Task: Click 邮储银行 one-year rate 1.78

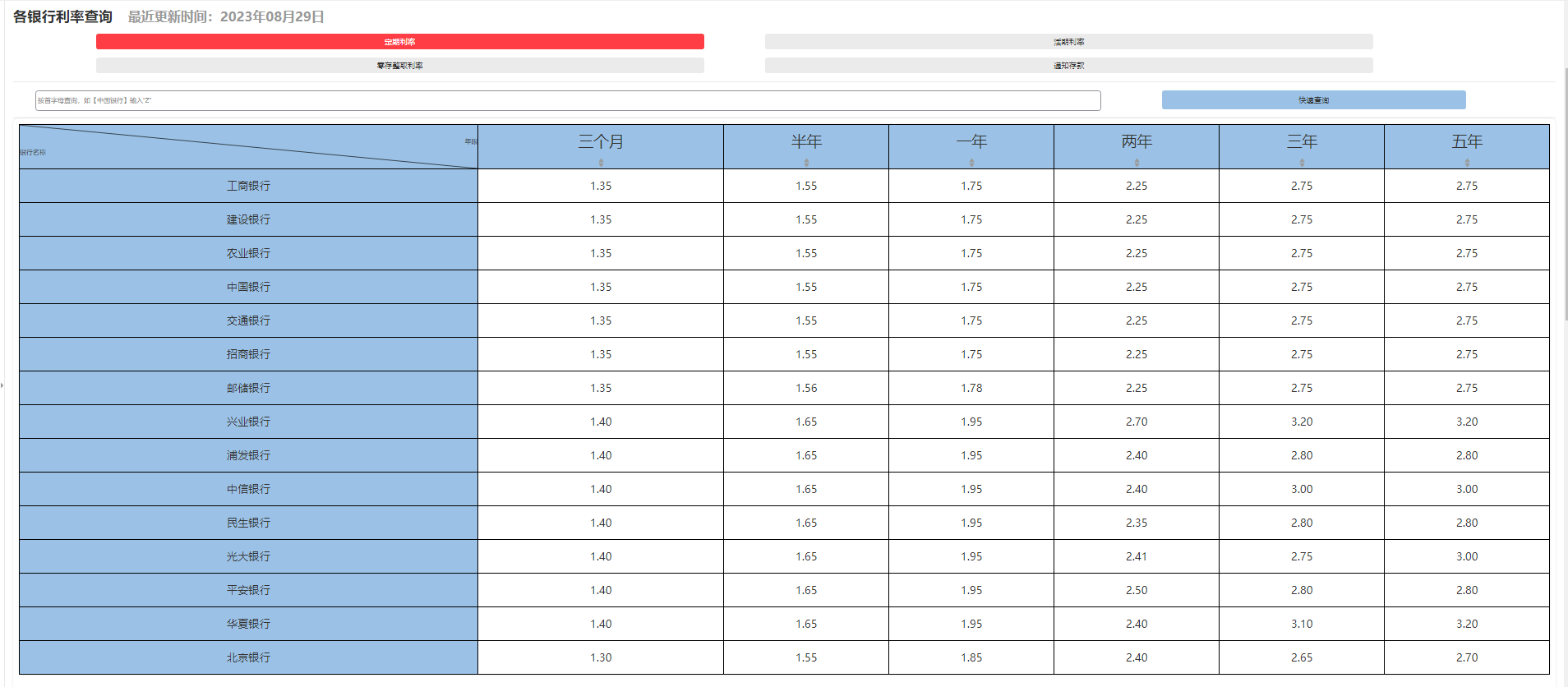Action: (971, 388)
